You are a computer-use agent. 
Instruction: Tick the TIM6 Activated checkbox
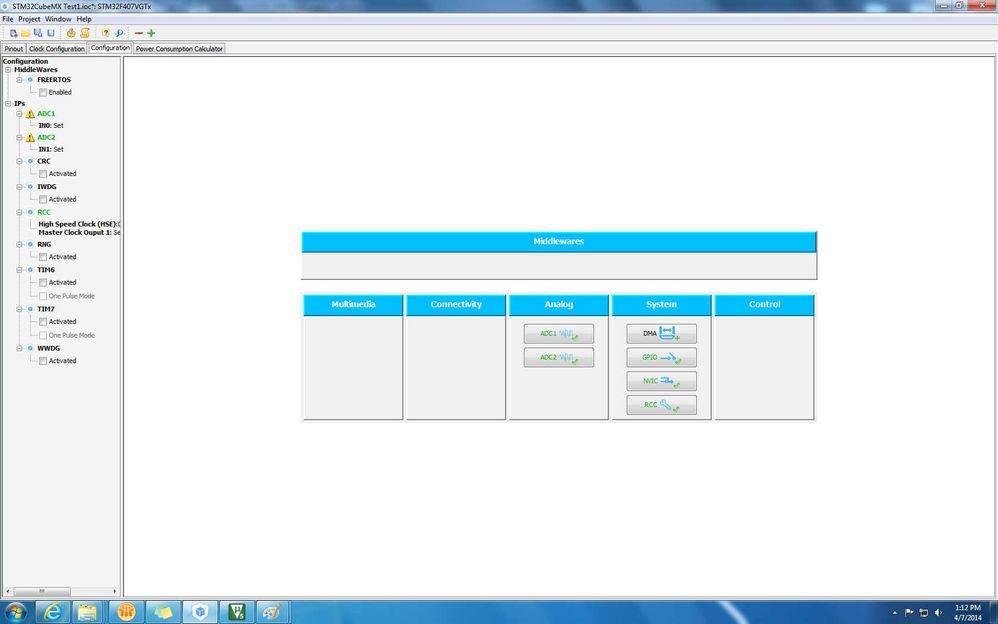pos(43,283)
